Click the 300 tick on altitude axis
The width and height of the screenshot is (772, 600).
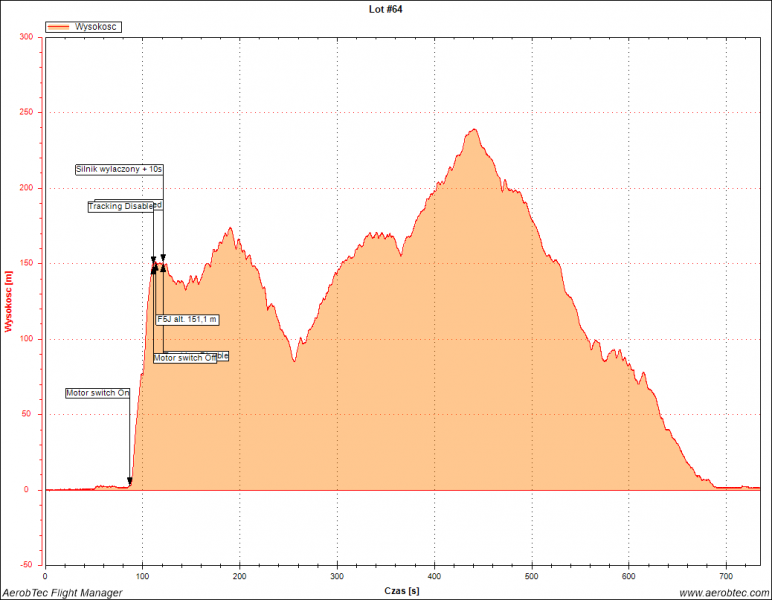click(26, 37)
